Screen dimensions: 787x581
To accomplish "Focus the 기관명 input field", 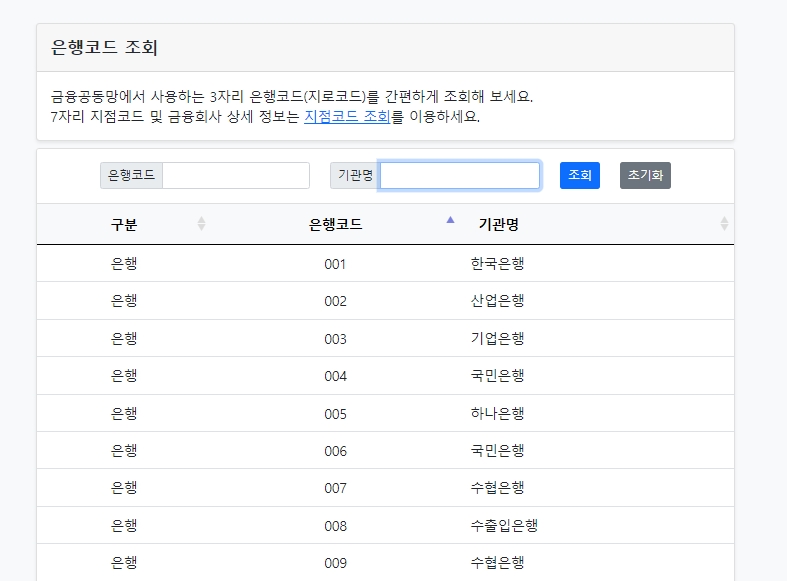I will [460, 176].
